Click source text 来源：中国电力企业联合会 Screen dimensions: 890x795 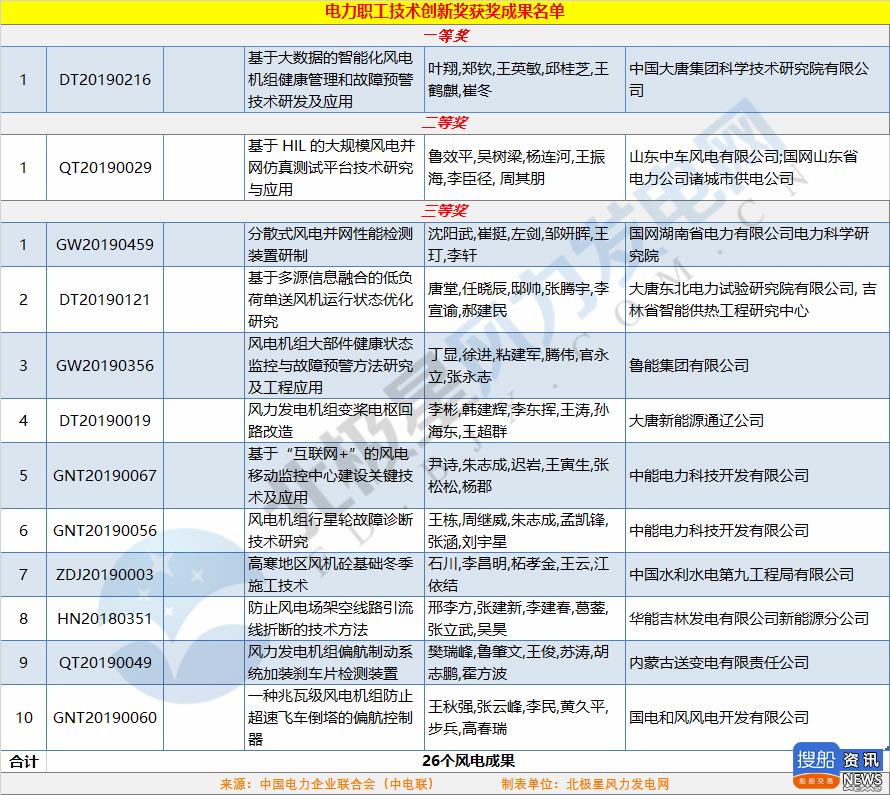328,784
